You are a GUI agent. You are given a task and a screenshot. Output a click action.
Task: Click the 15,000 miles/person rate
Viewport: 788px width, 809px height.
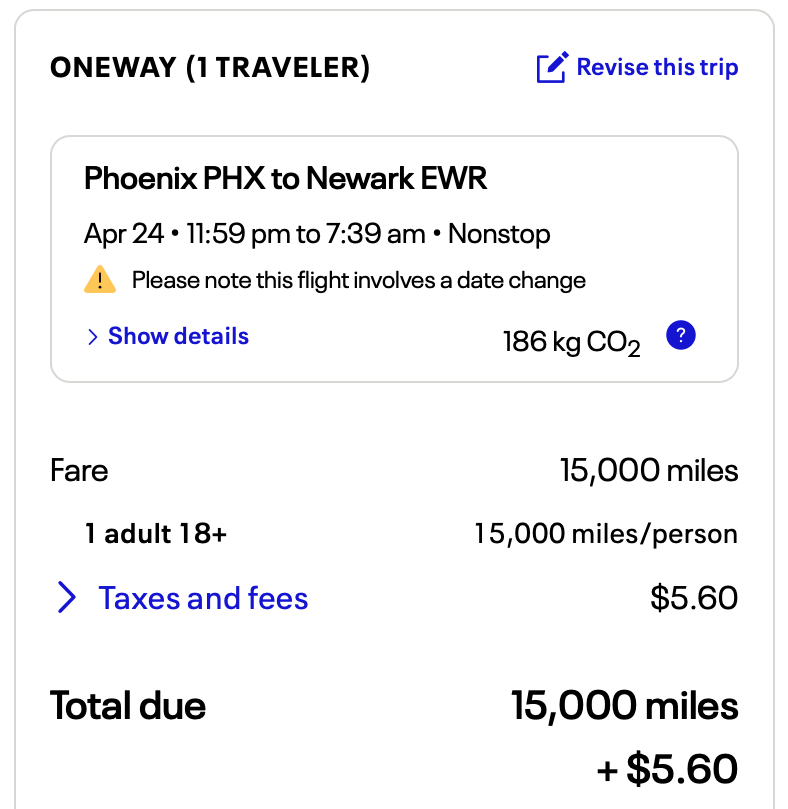tap(606, 534)
